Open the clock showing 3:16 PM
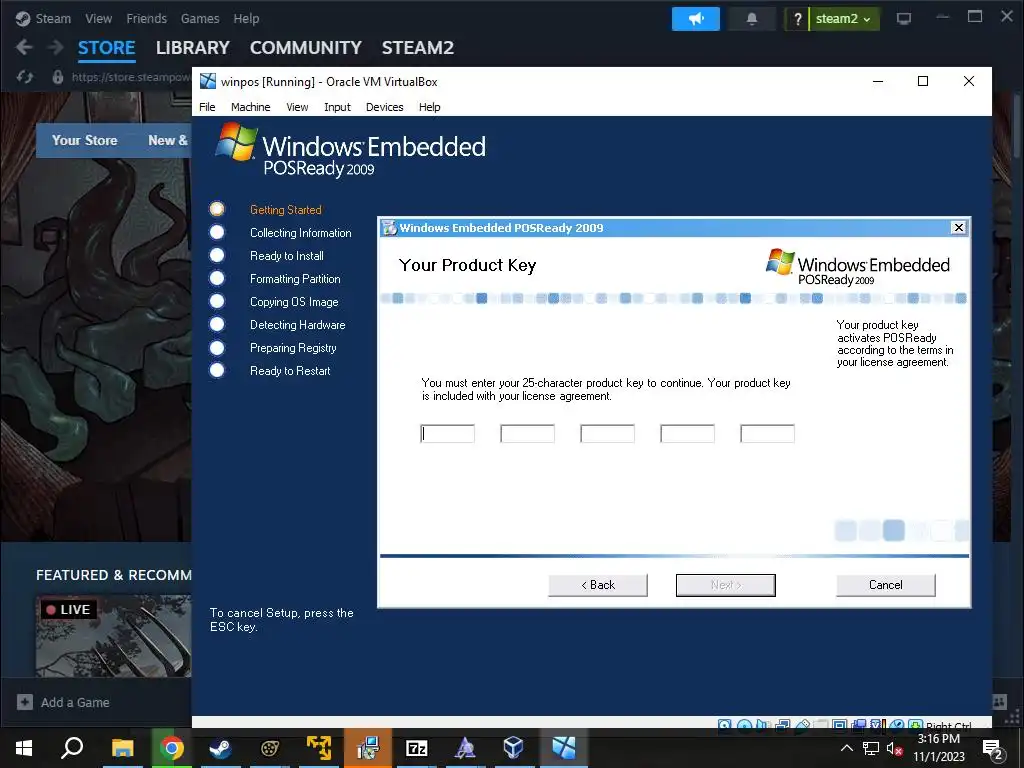Viewport: 1024px width, 768px height. 938,748
